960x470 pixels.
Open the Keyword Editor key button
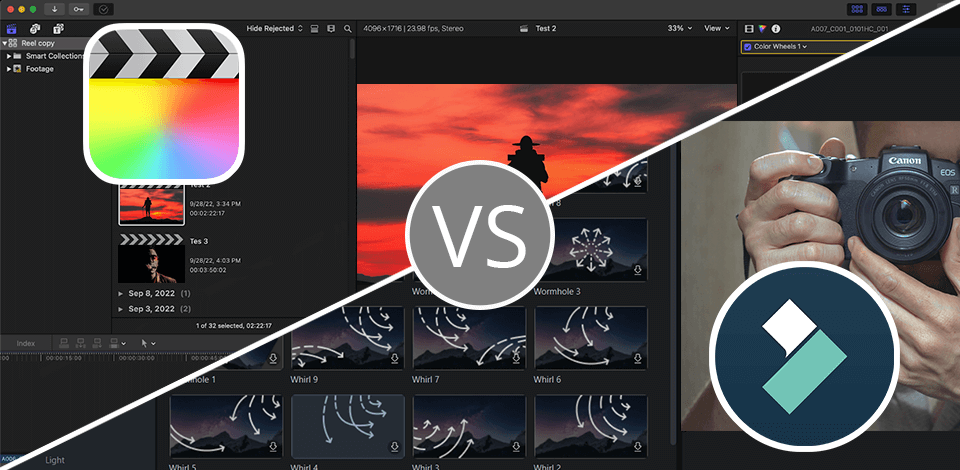78,9
